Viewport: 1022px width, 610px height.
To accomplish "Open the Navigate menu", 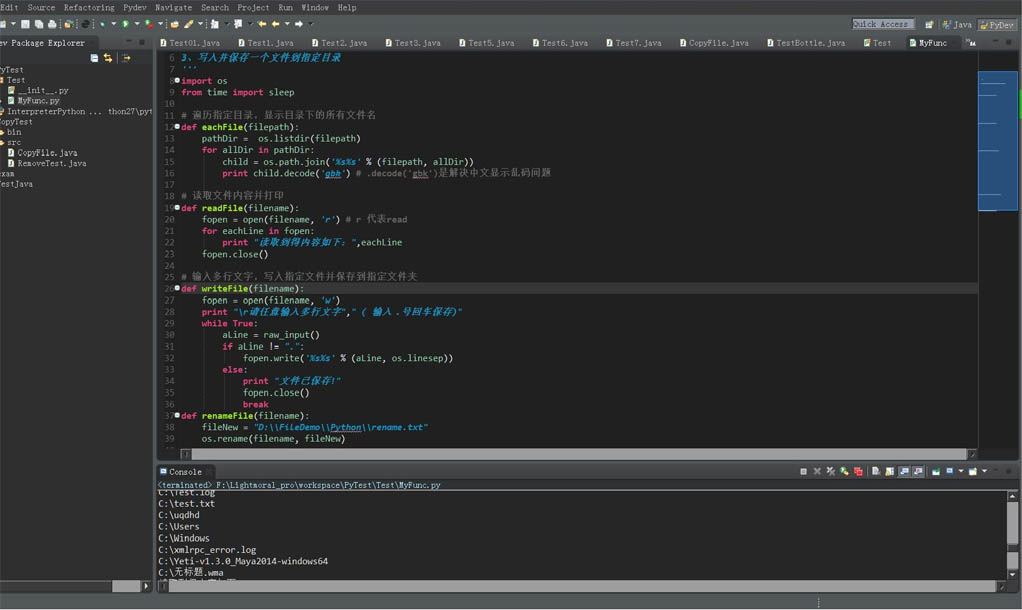I will click(x=173, y=7).
